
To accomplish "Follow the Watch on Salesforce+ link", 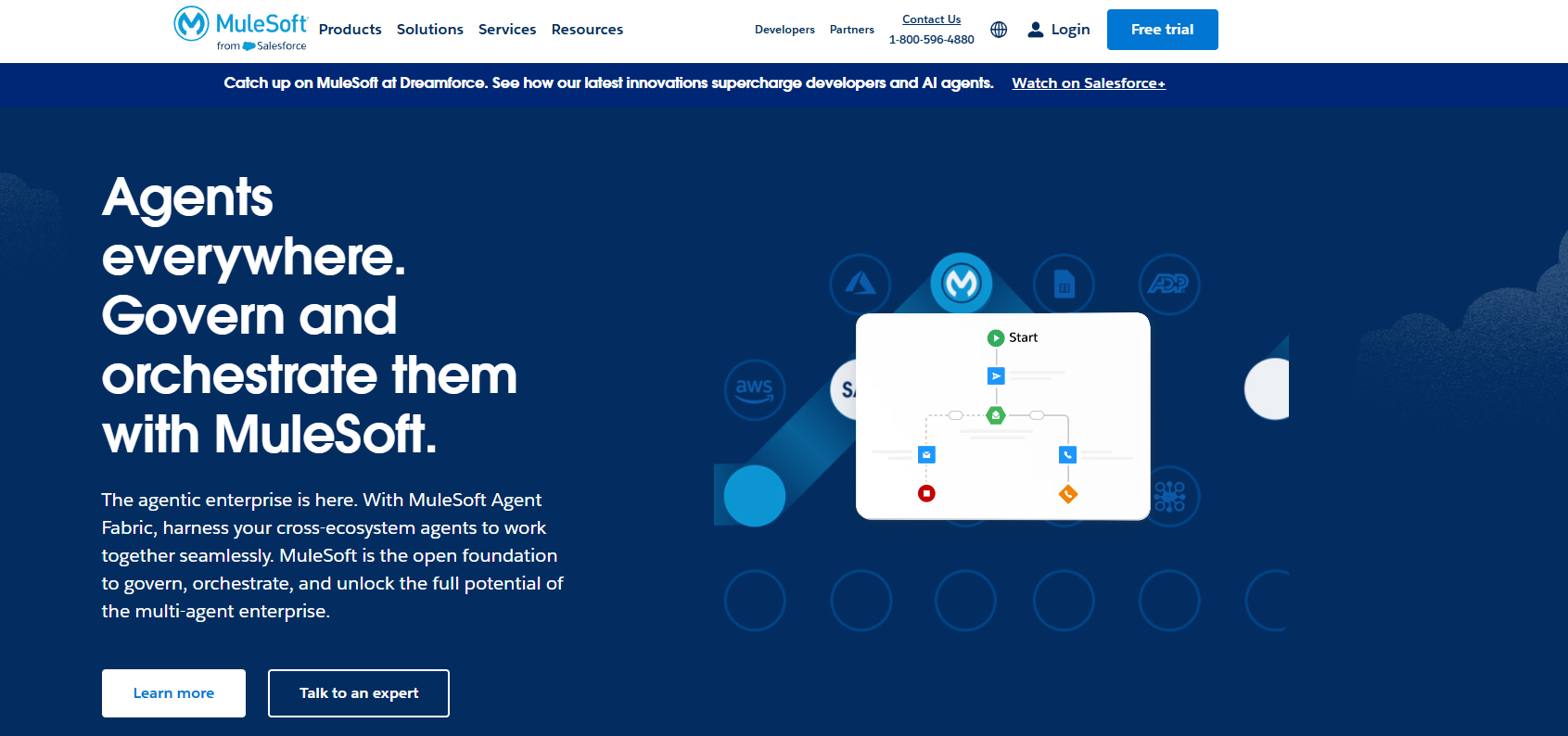I will (x=1088, y=83).
